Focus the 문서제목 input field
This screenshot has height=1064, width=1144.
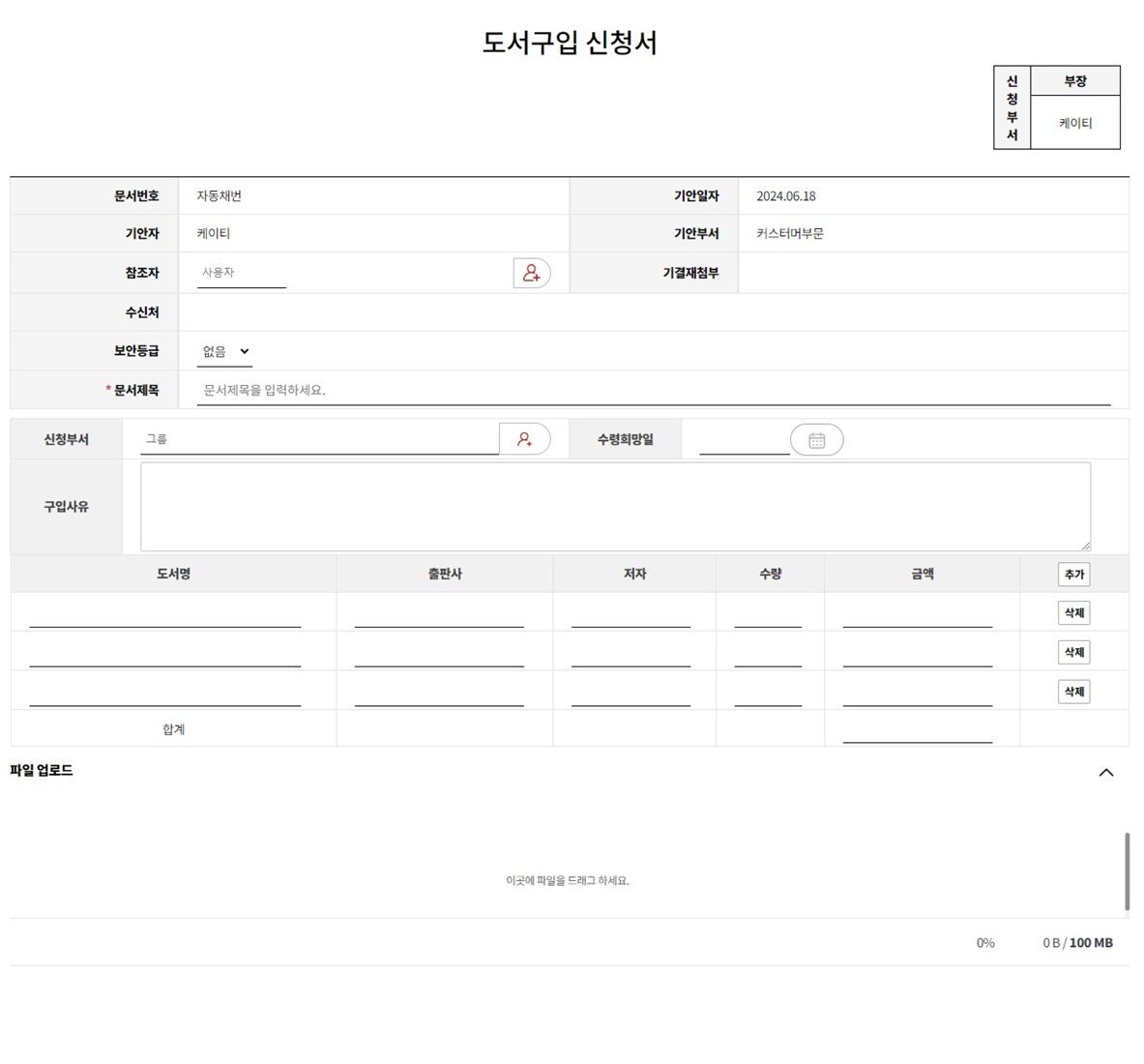(x=654, y=391)
